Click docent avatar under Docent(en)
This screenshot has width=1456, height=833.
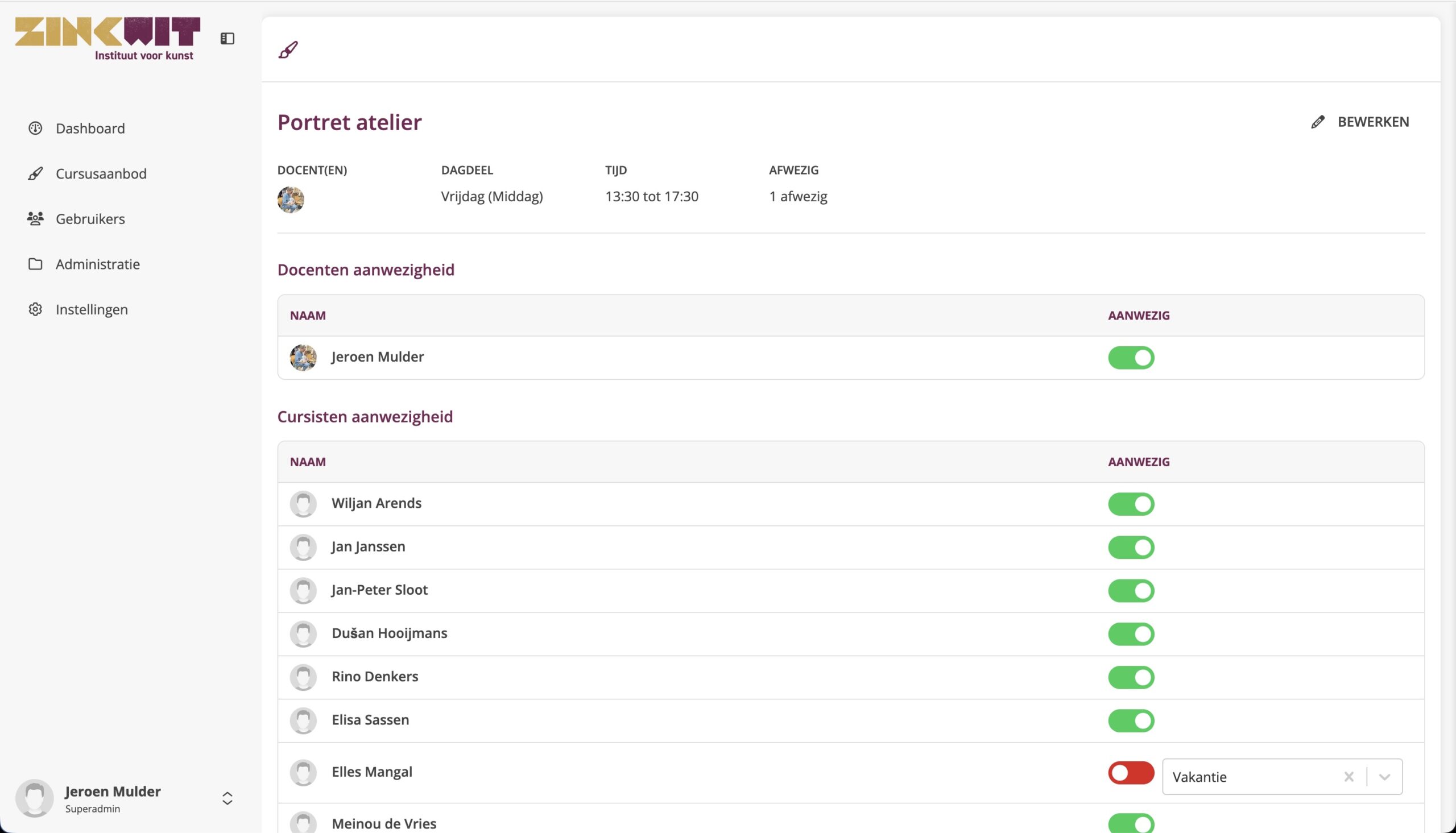point(291,200)
